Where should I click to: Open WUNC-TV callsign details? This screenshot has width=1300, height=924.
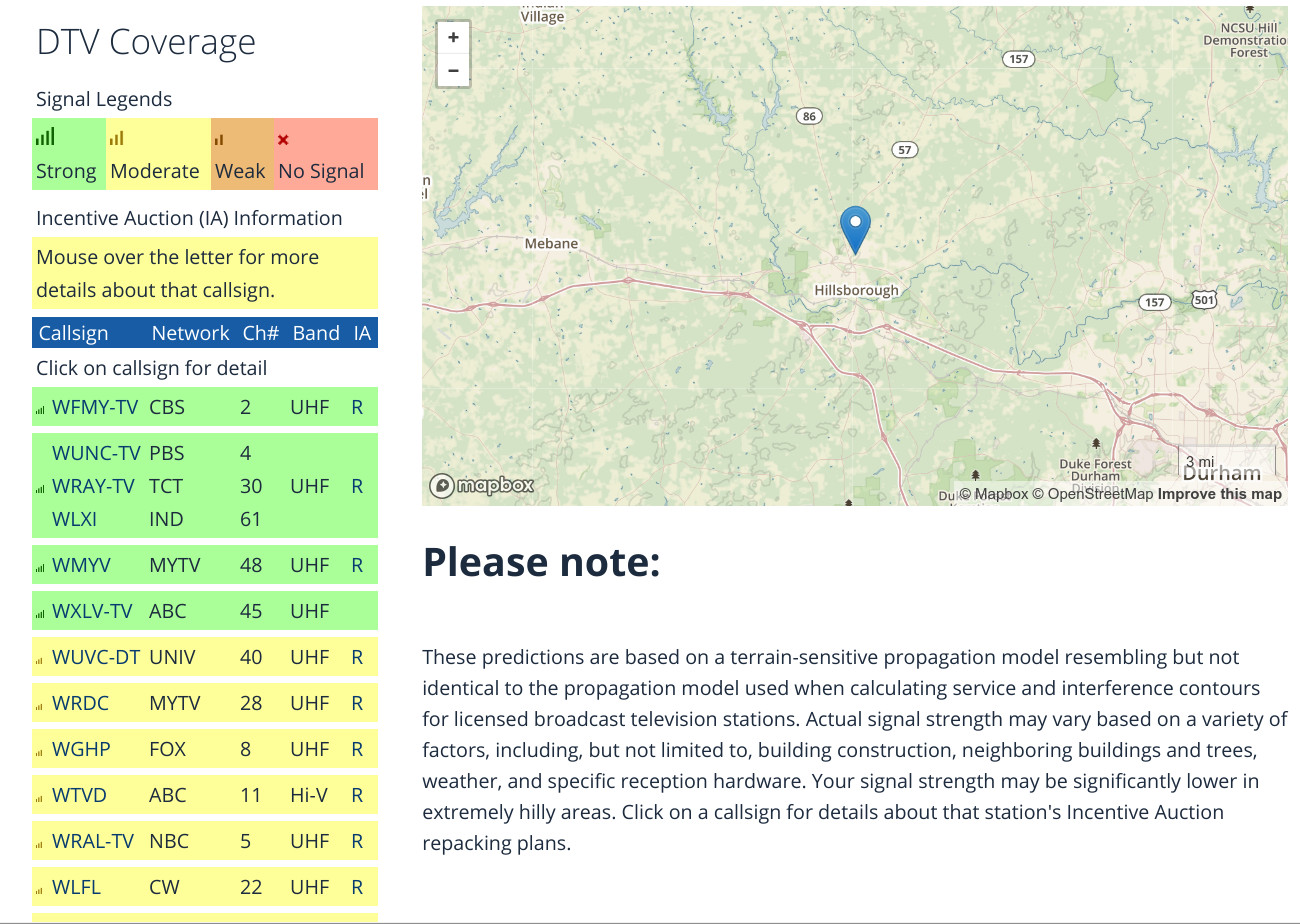click(96, 453)
